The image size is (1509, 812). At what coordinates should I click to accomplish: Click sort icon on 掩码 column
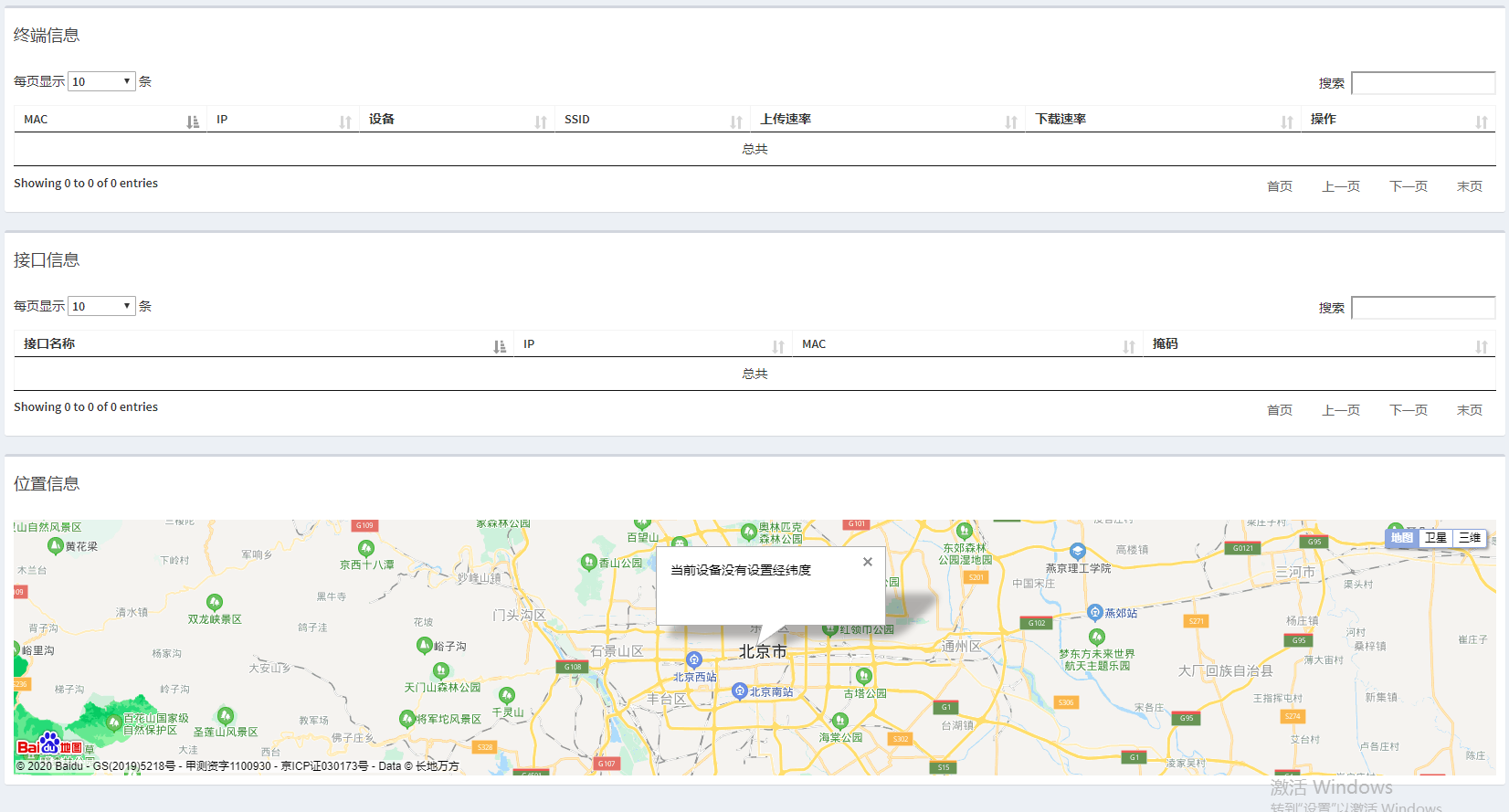tap(1481, 346)
